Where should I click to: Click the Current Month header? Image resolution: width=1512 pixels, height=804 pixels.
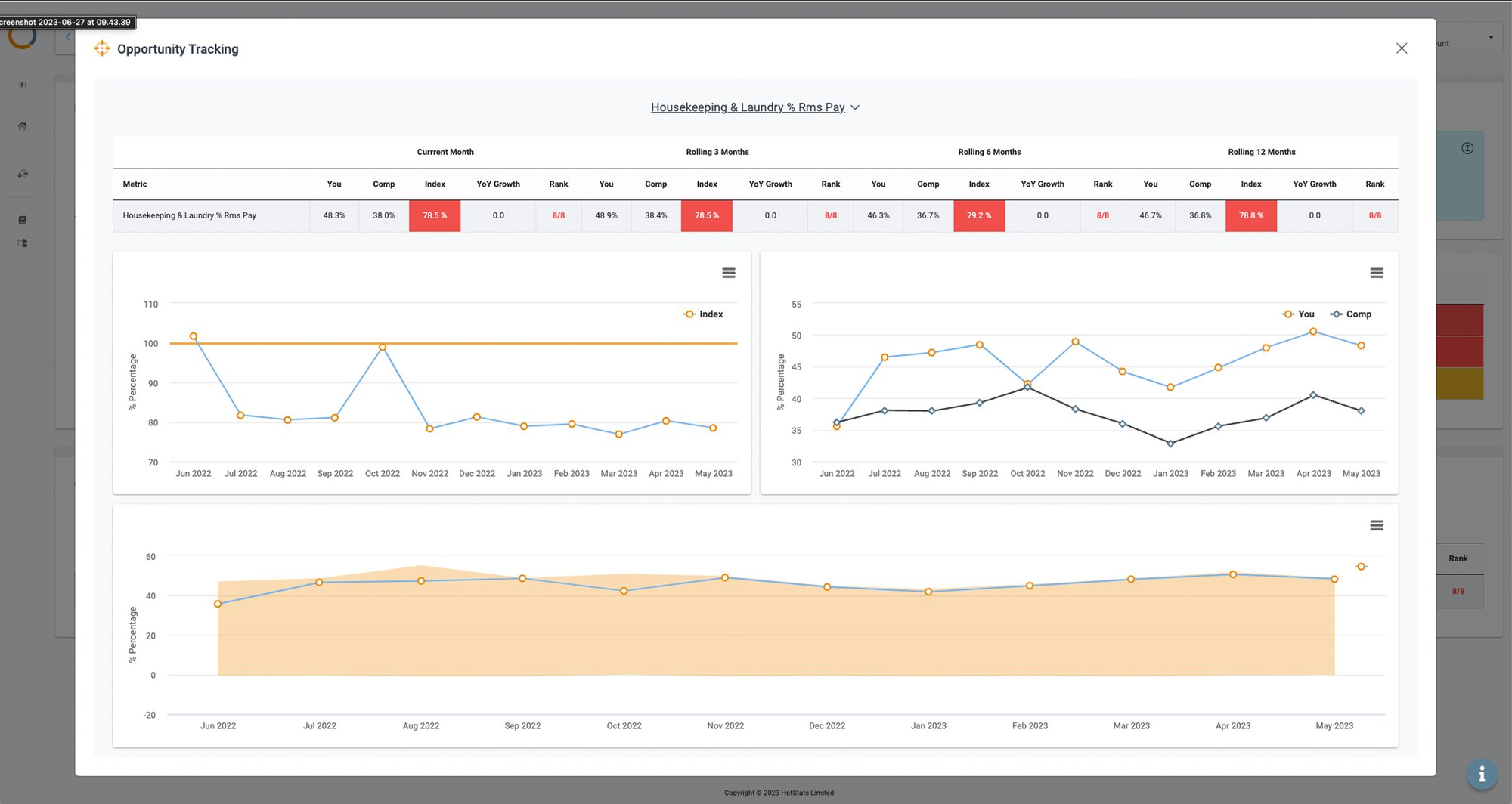(x=445, y=153)
